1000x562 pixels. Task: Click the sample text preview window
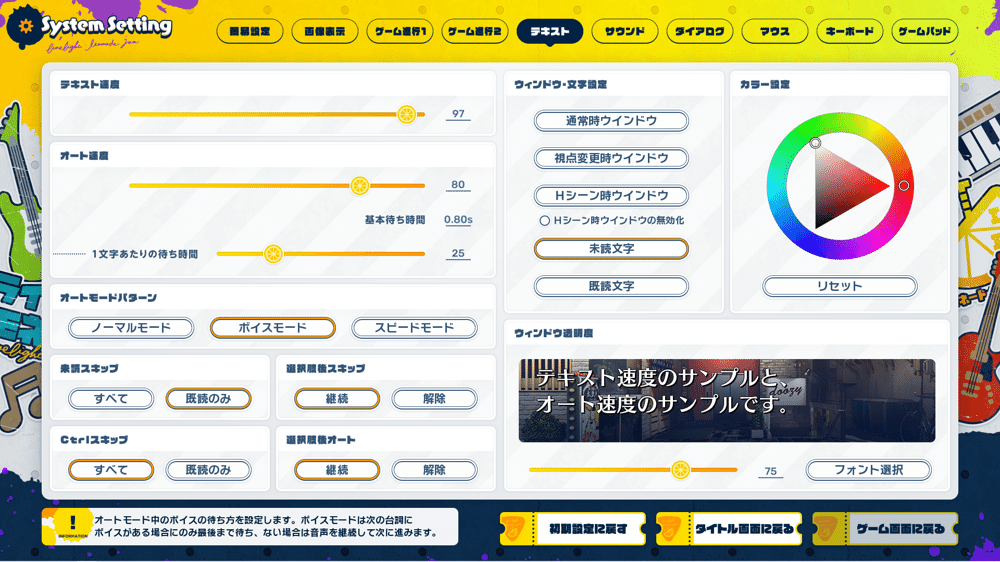coord(726,401)
